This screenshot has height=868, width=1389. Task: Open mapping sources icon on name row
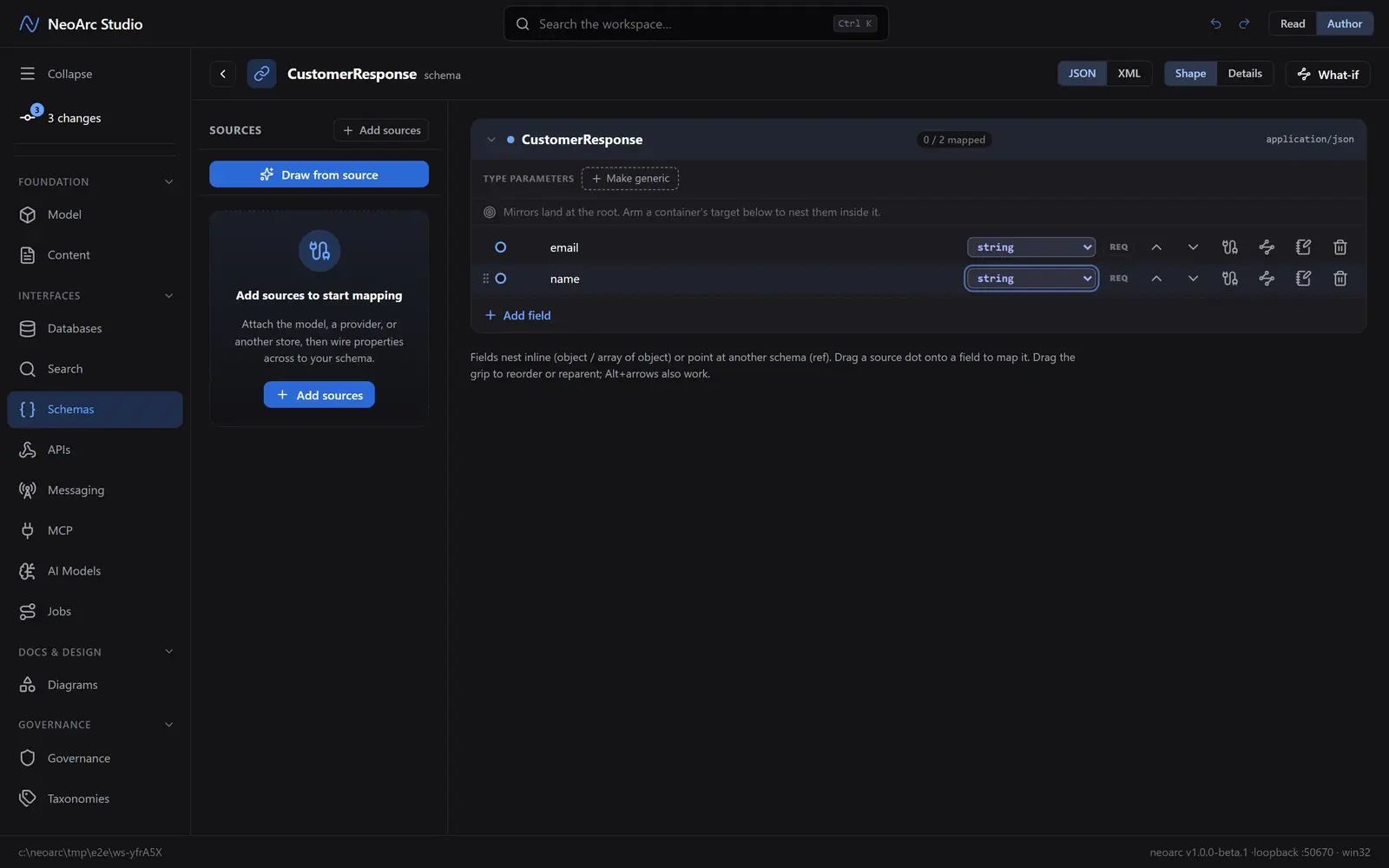click(1229, 279)
